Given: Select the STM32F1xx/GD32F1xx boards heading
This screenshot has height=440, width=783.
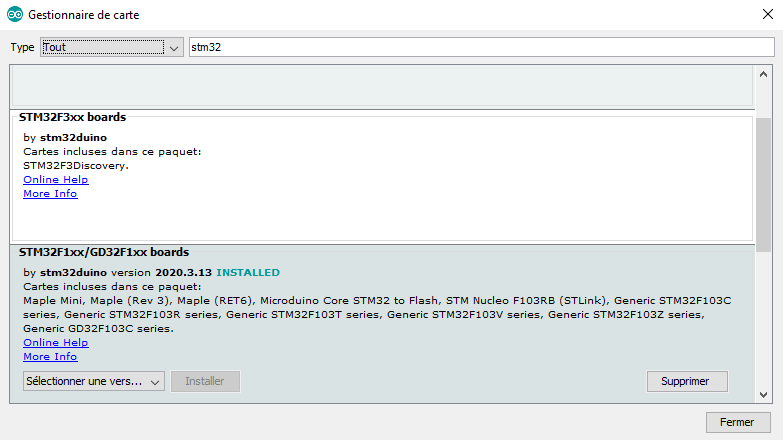Looking at the screenshot, I should point(104,252).
